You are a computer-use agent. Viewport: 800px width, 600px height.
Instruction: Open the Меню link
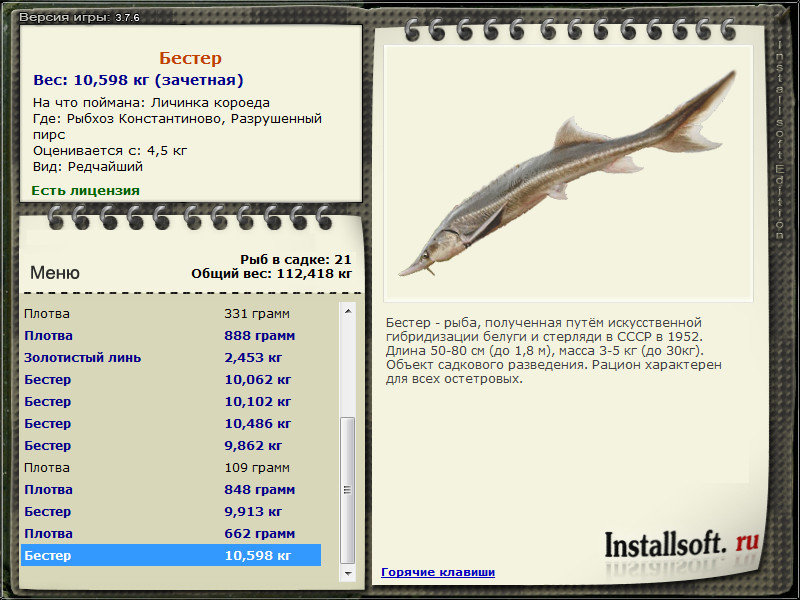55,272
